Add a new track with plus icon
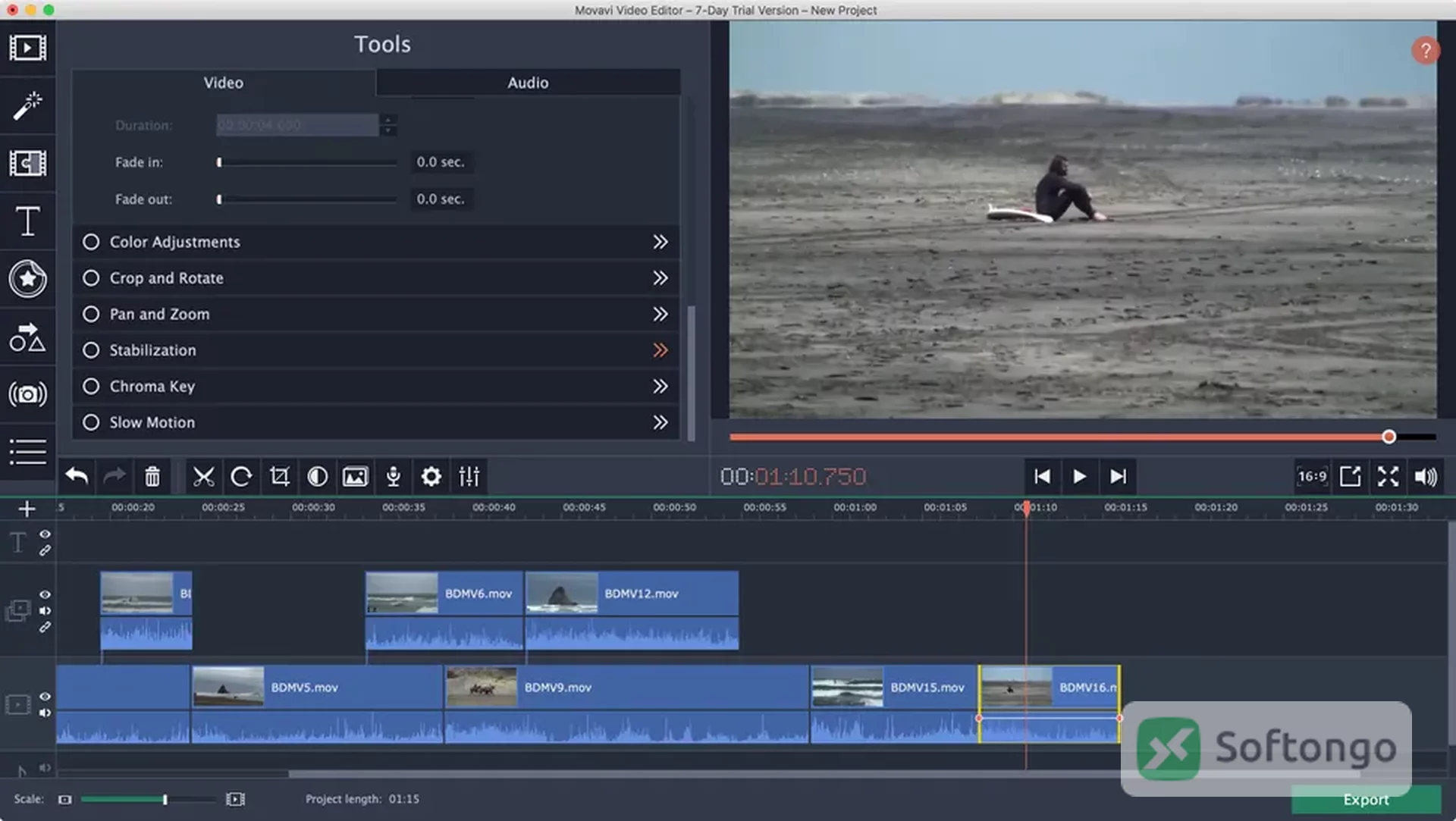Screen dimensions: 1456x821 [x=27, y=509]
